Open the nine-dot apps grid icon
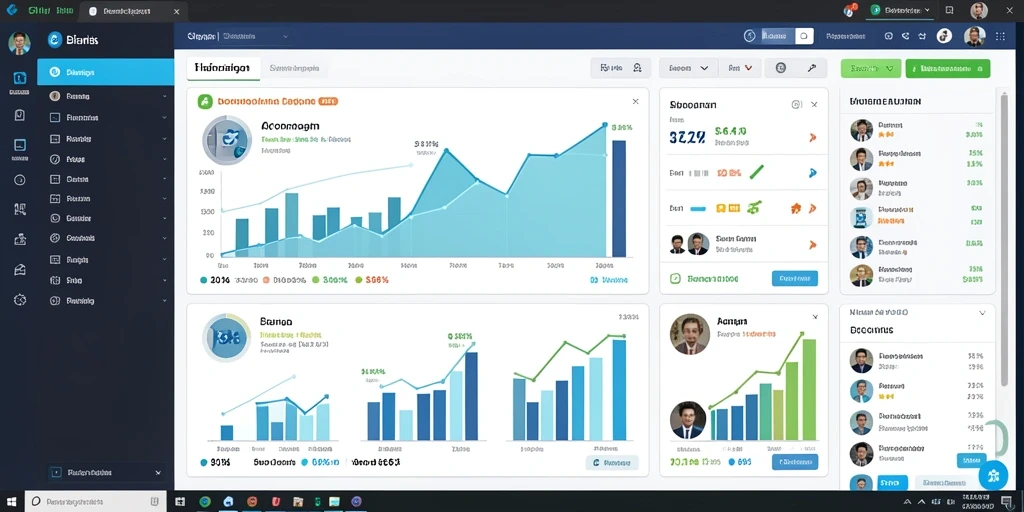The height and width of the screenshot is (512, 1024). [x=1000, y=37]
